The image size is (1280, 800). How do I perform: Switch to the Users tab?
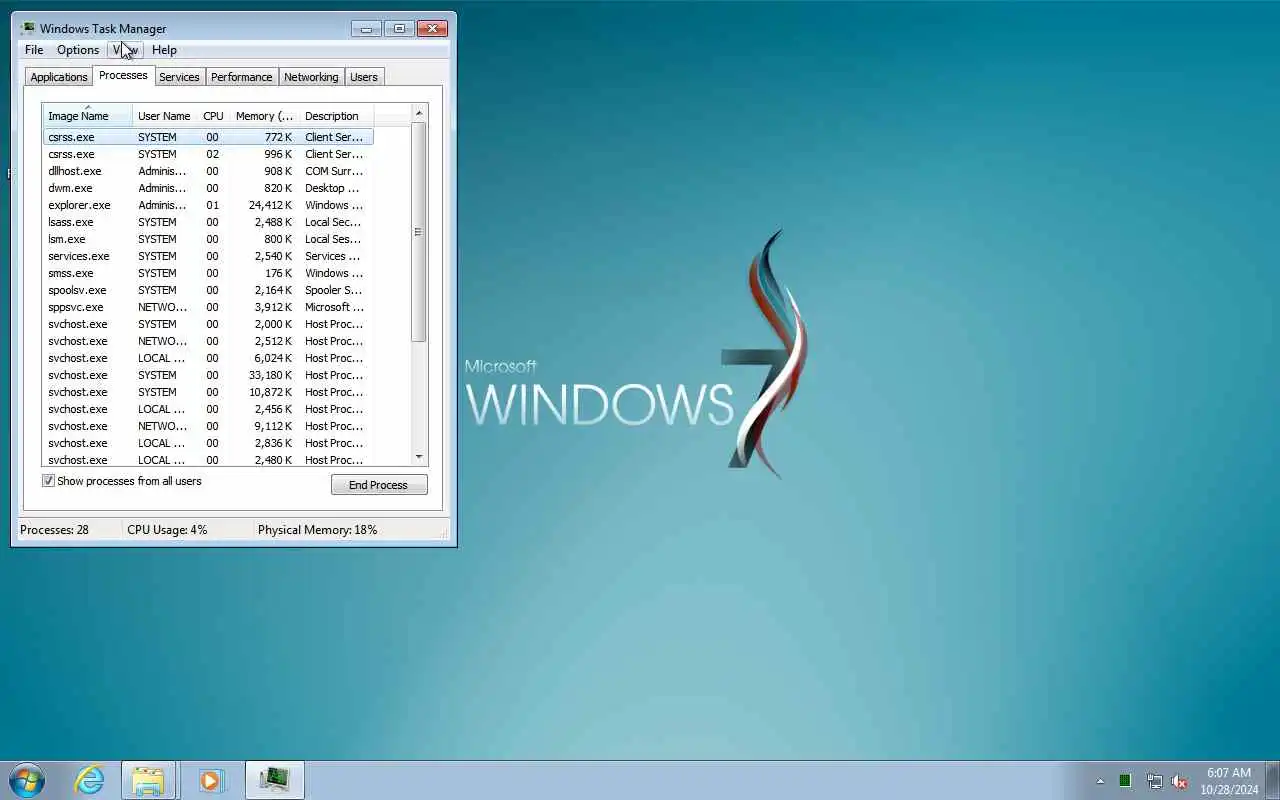364,77
